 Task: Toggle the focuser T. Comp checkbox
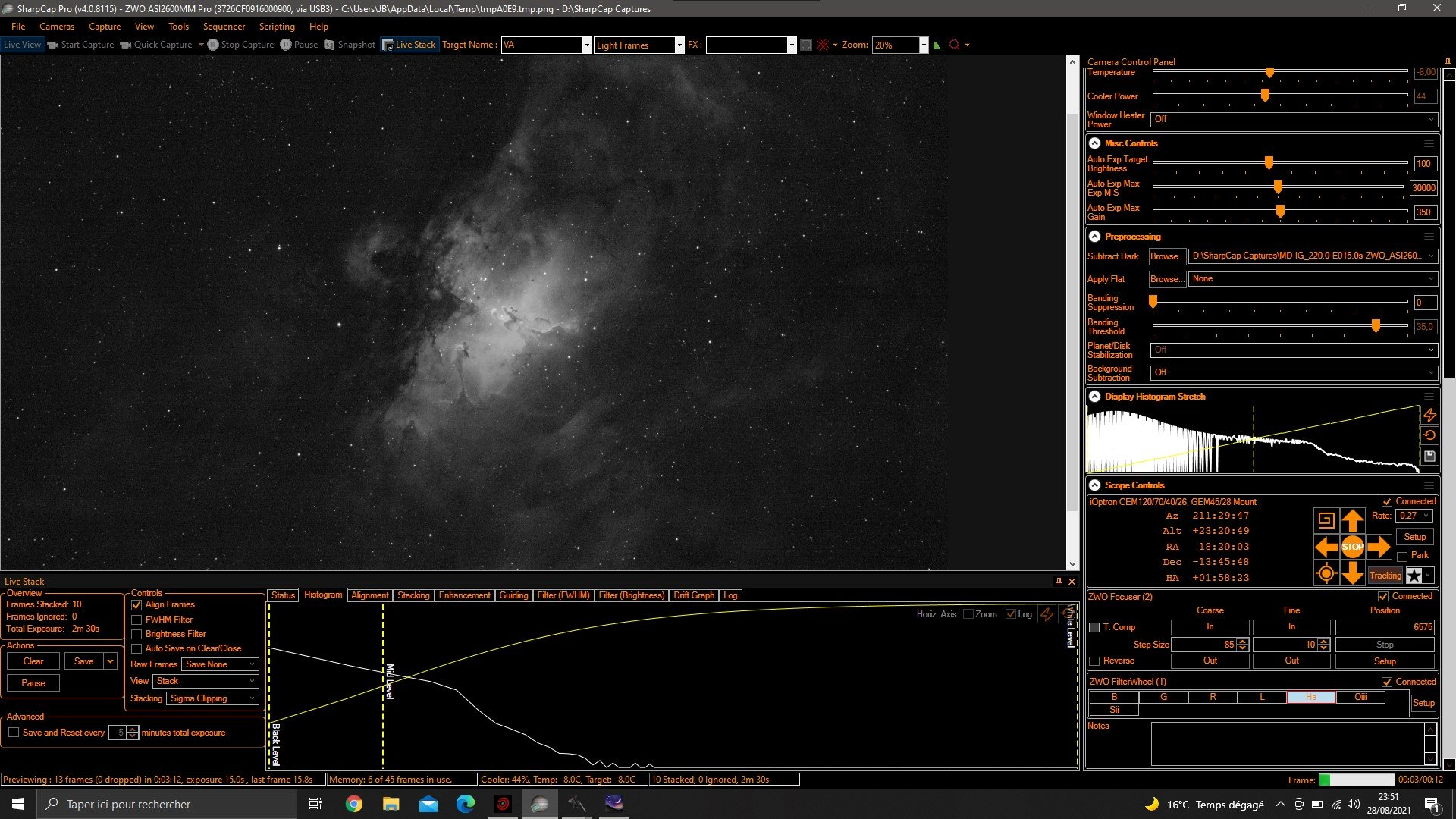click(1094, 627)
